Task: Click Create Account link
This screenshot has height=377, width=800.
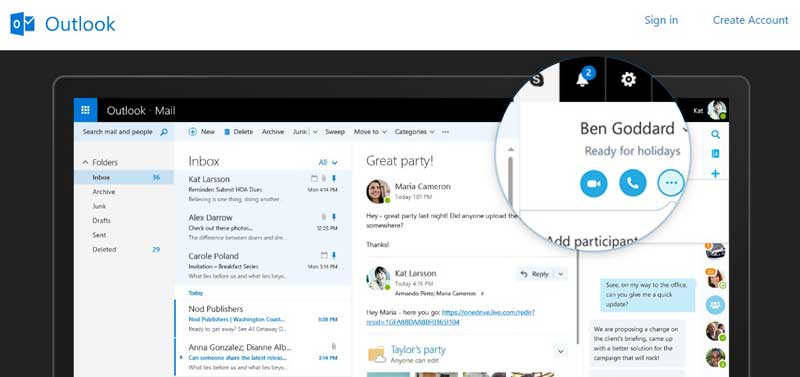Action: [x=751, y=20]
